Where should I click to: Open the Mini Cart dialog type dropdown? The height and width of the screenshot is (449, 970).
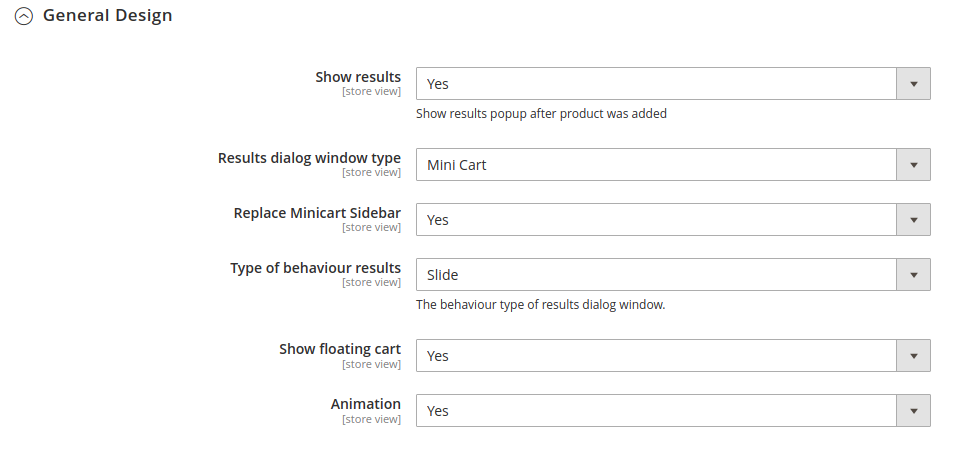point(673,165)
